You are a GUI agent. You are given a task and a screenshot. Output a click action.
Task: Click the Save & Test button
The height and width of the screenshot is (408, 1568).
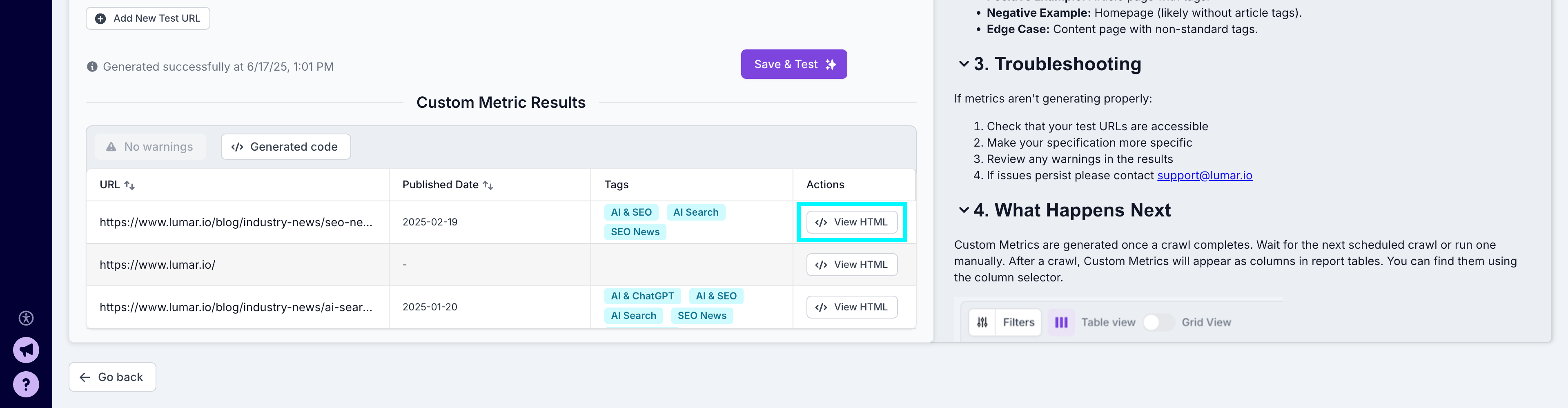coord(794,64)
